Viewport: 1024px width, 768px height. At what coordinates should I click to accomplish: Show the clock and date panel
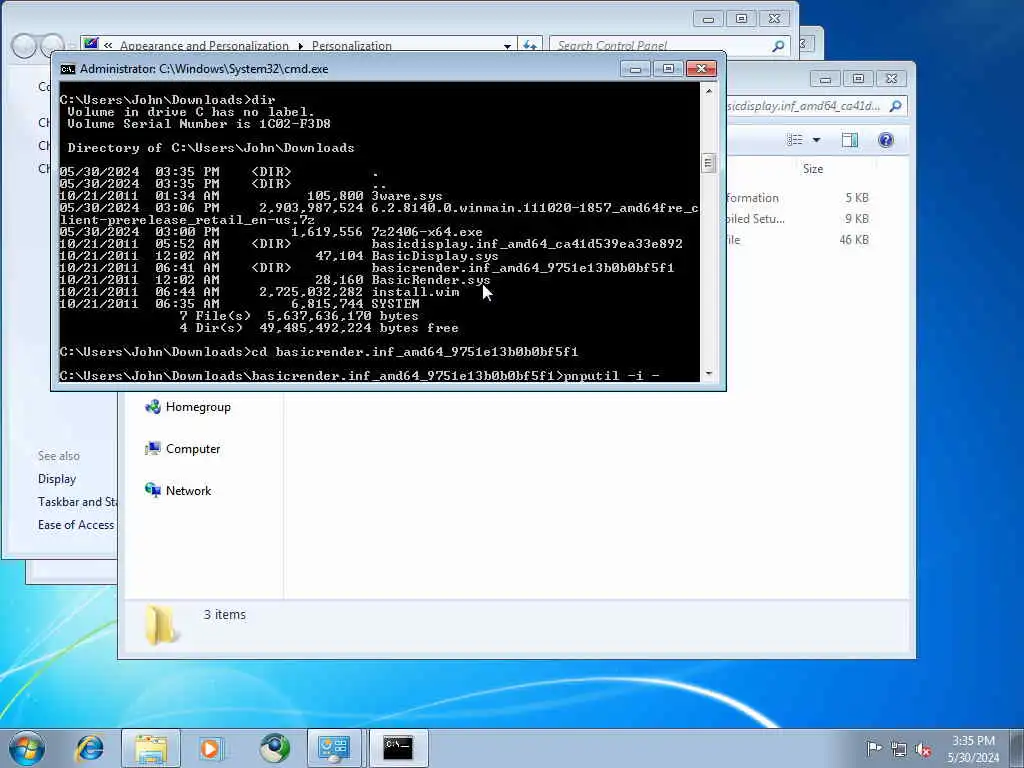coord(973,748)
